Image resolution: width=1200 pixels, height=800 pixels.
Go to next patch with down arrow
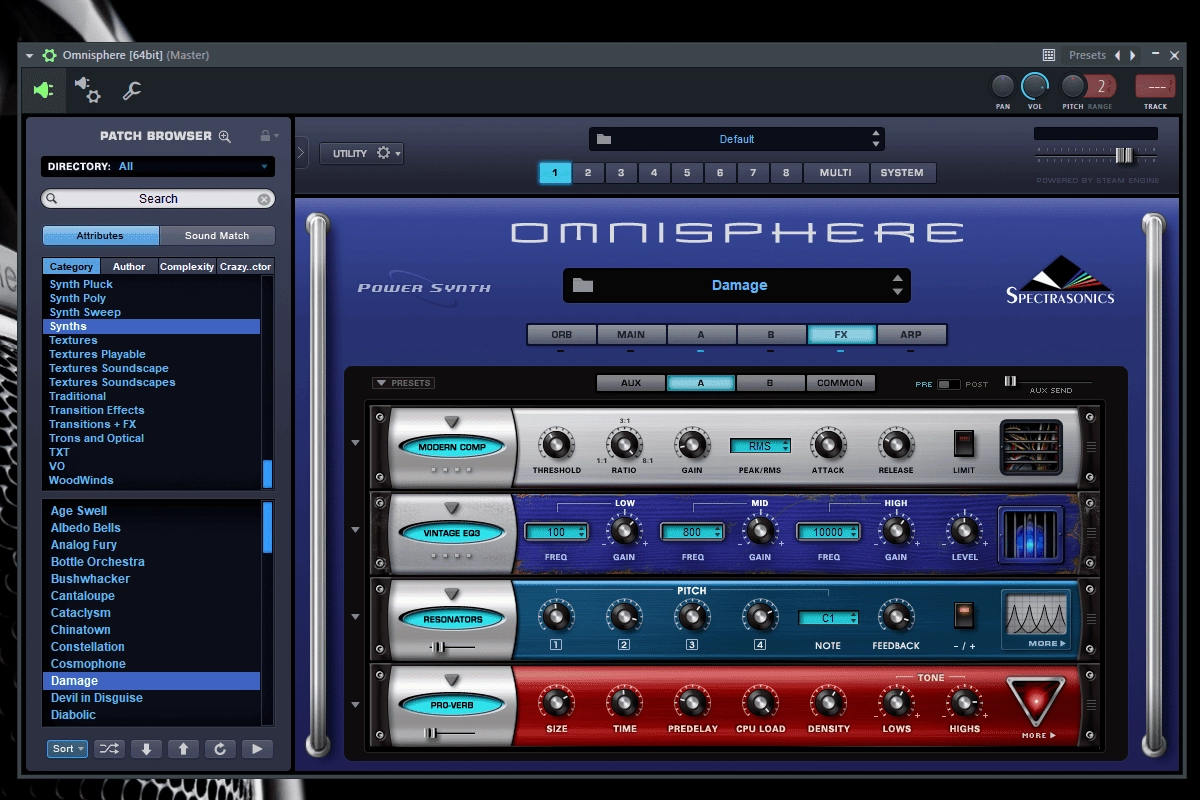click(146, 748)
